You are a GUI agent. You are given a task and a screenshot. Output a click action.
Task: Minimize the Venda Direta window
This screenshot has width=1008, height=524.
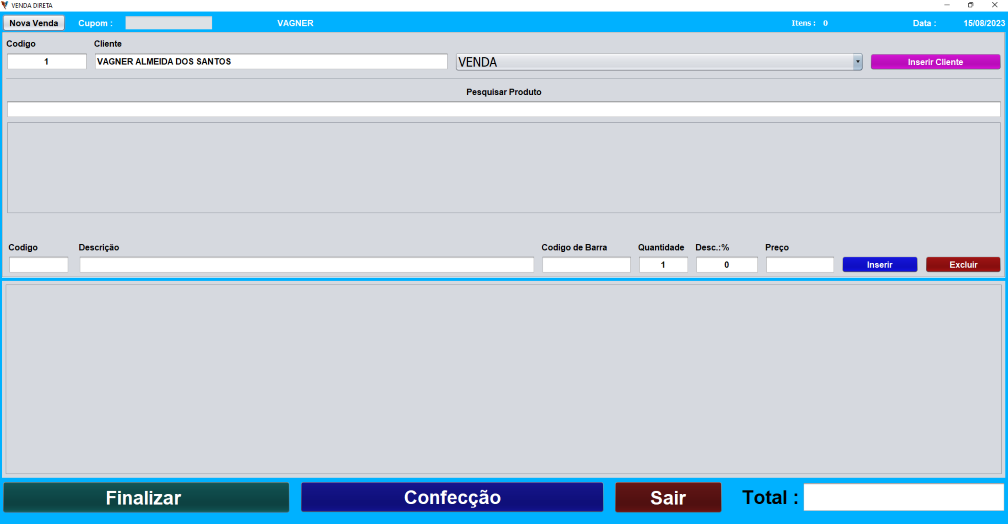(x=947, y=5)
